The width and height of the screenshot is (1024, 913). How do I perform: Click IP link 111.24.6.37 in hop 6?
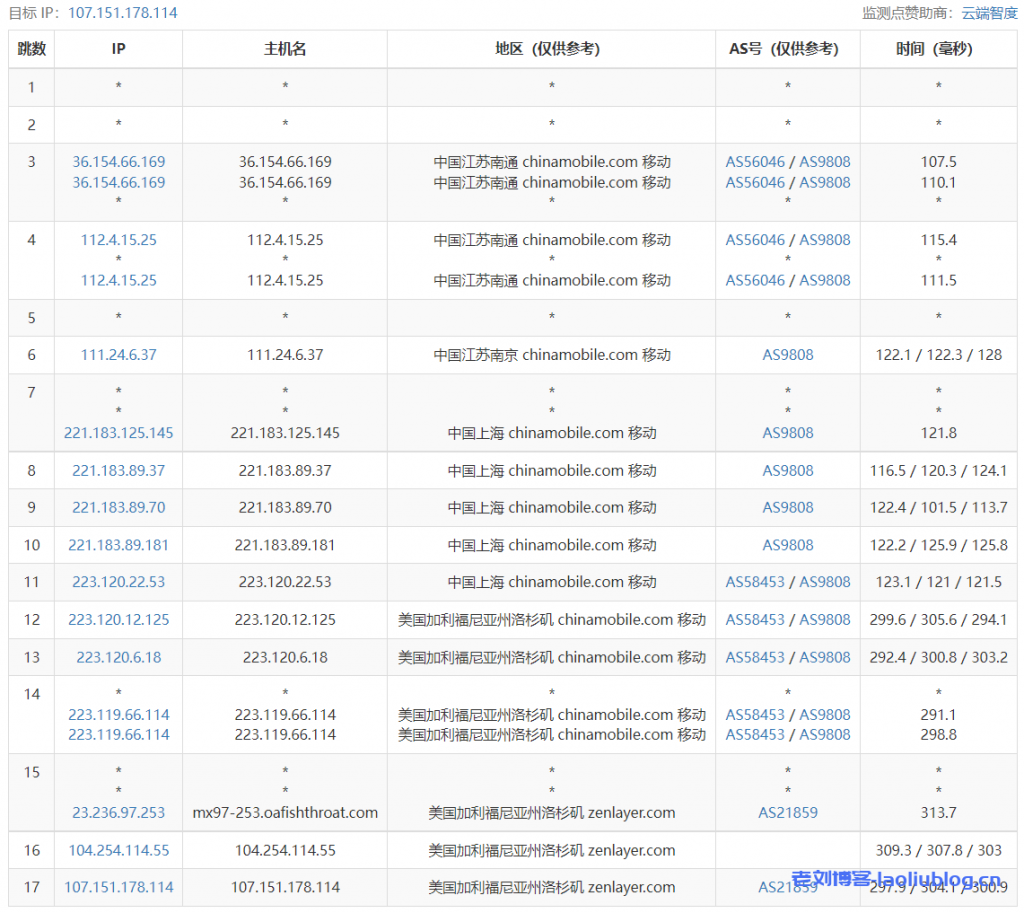coord(118,355)
